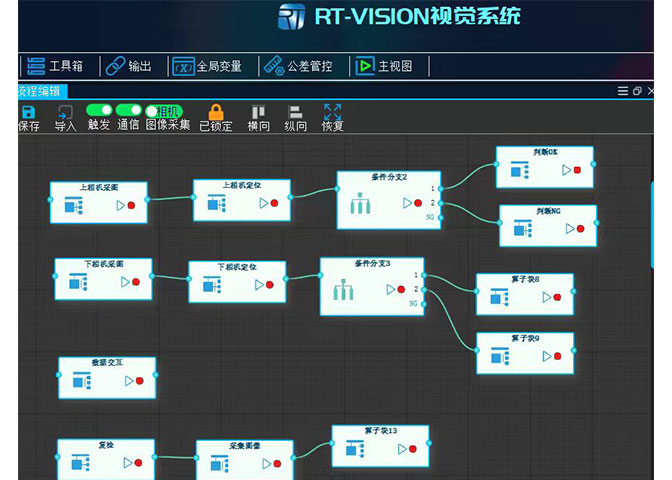The height and width of the screenshot is (480, 672).
Task: Click the 已锁定 padlock icon
Action: [216, 112]
